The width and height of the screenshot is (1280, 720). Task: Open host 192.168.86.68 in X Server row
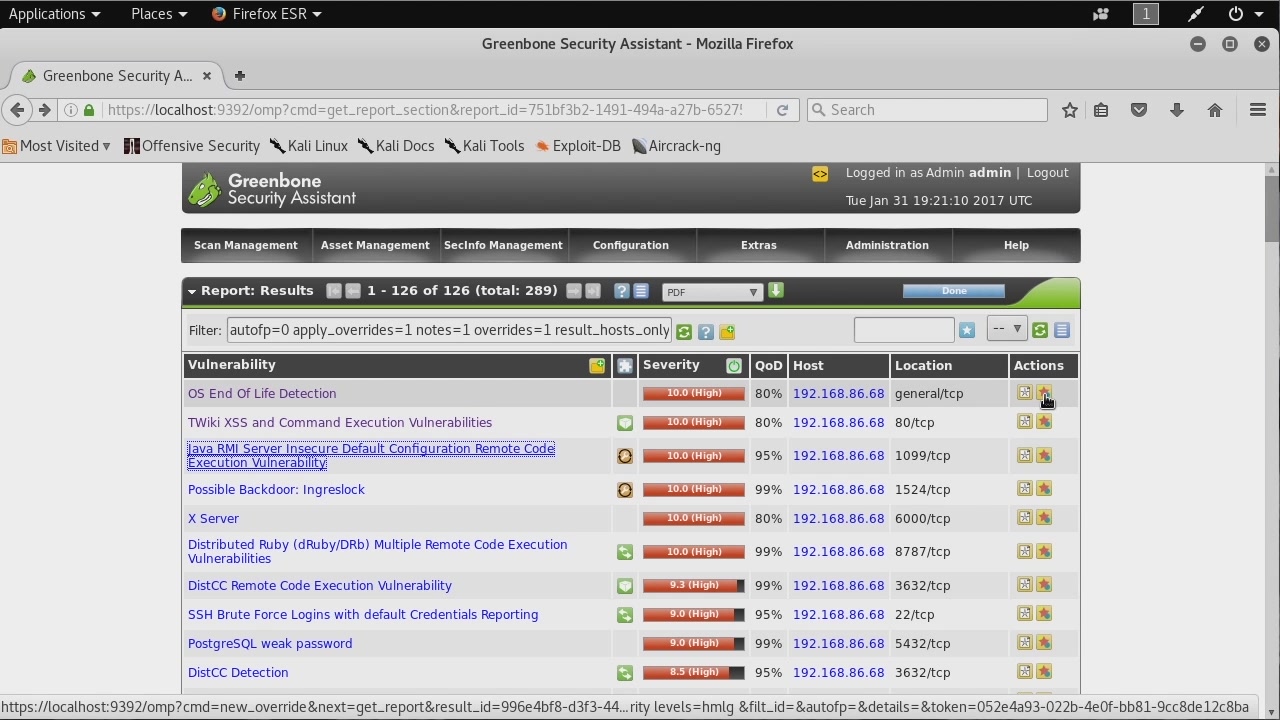(838, 519)
